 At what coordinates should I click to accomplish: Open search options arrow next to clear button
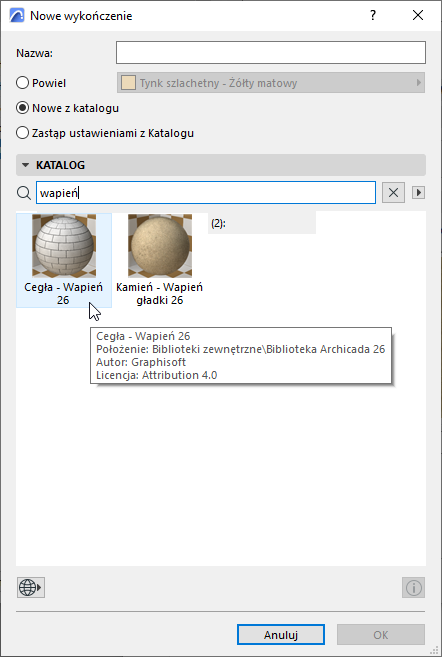419,193
